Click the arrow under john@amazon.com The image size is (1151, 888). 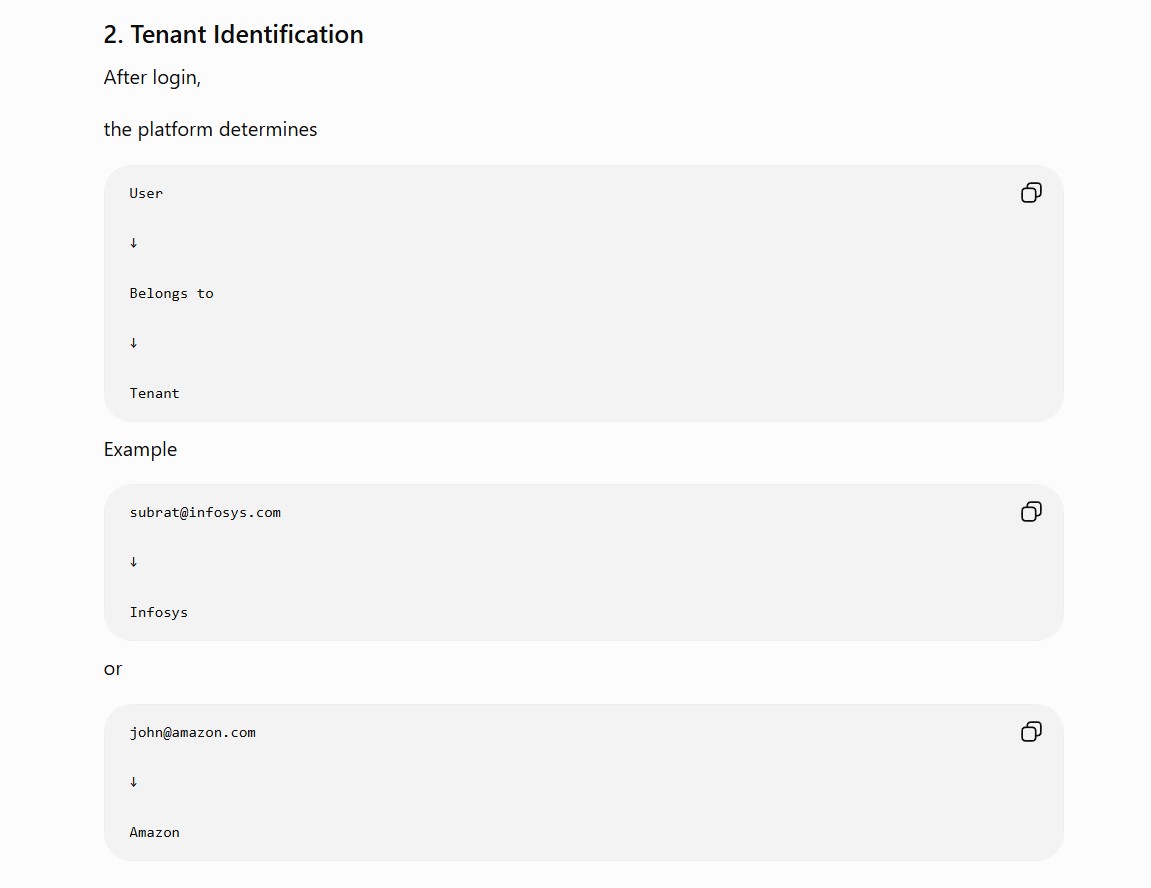click(134, 782)
